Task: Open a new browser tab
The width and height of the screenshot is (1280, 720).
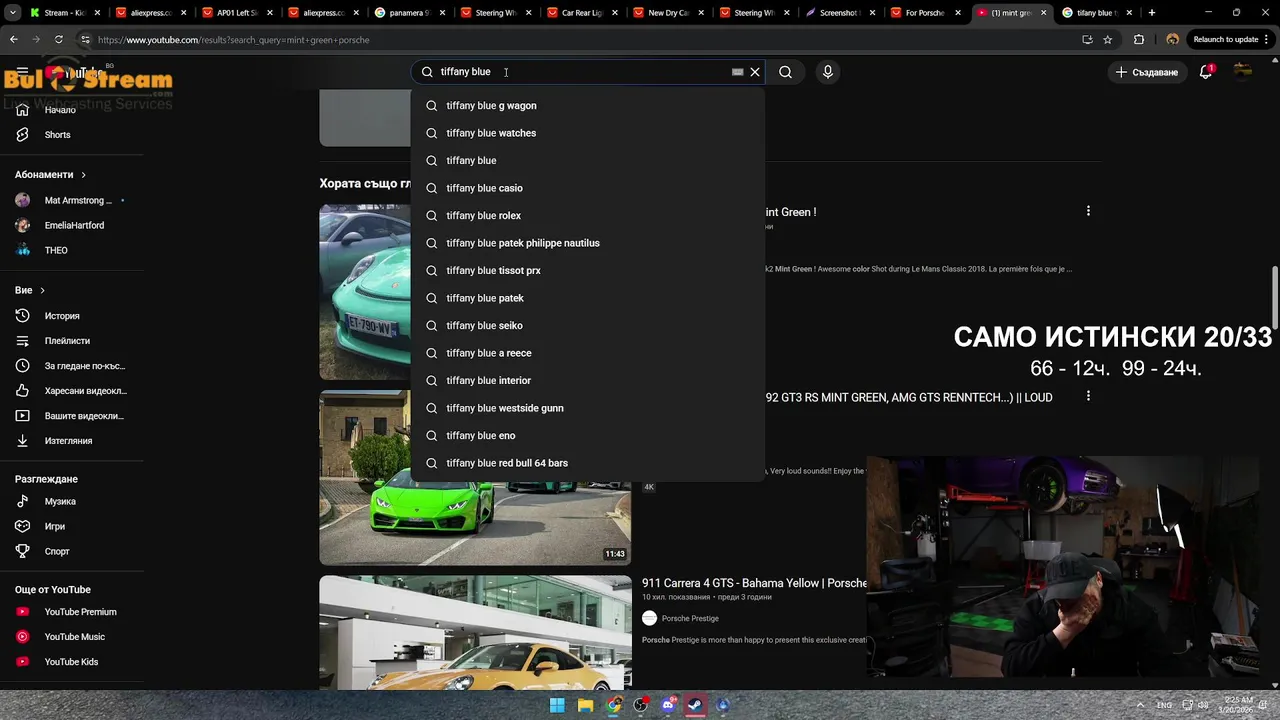Action: pos(1152,13)
